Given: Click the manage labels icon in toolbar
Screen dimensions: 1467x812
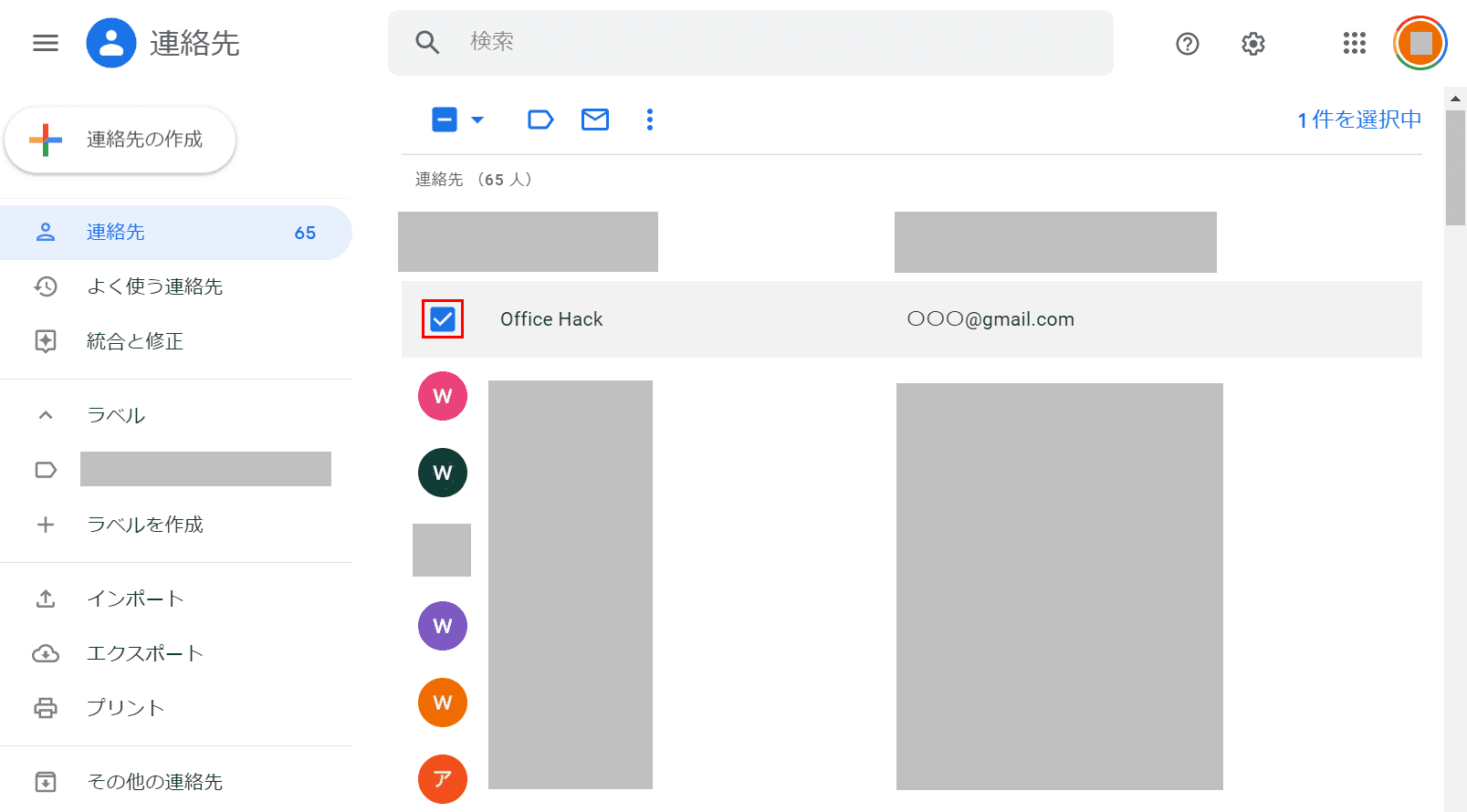Looking at the screenshot, I should pyautogui.click(x=540, y=120).
